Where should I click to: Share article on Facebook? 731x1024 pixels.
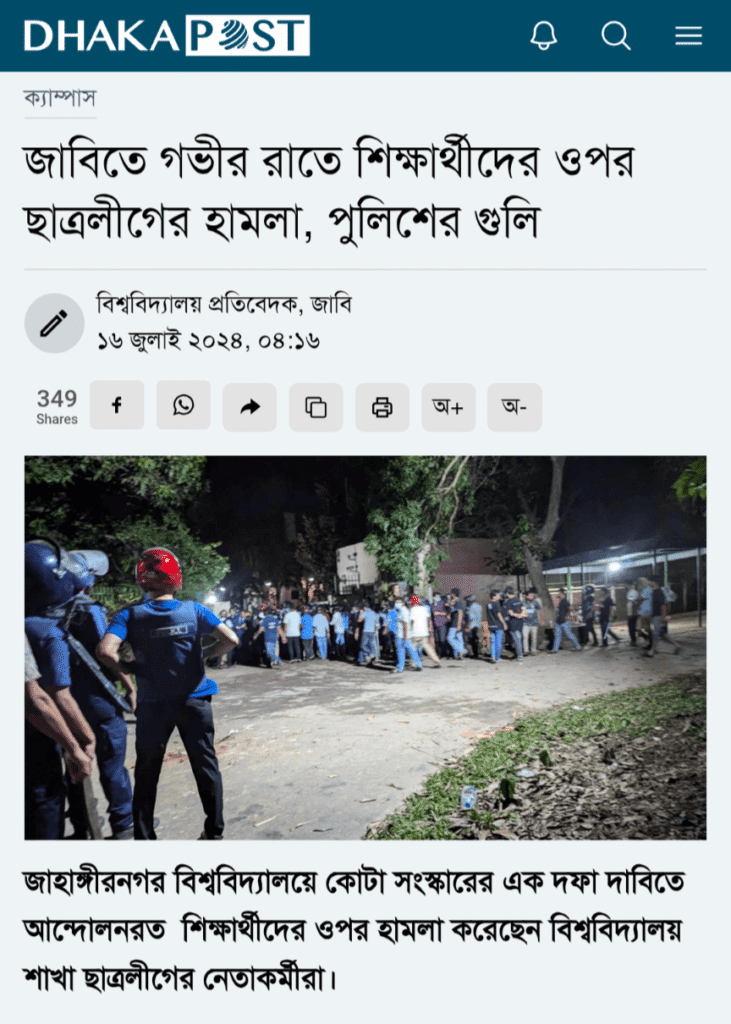tap(117, 406)
